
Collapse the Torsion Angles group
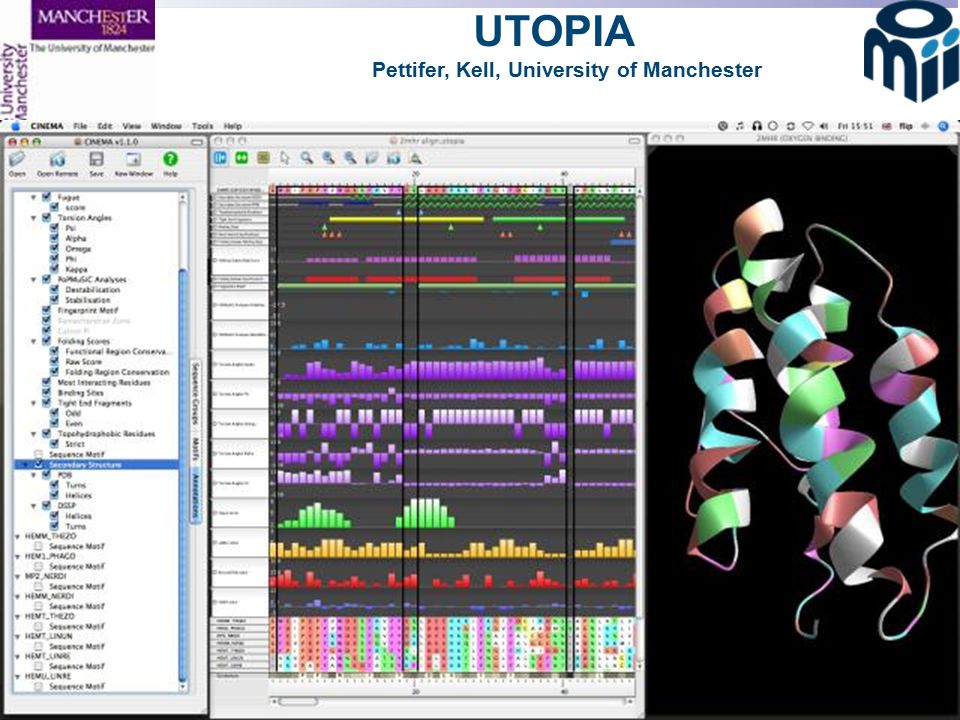click(x=34, y=218)
